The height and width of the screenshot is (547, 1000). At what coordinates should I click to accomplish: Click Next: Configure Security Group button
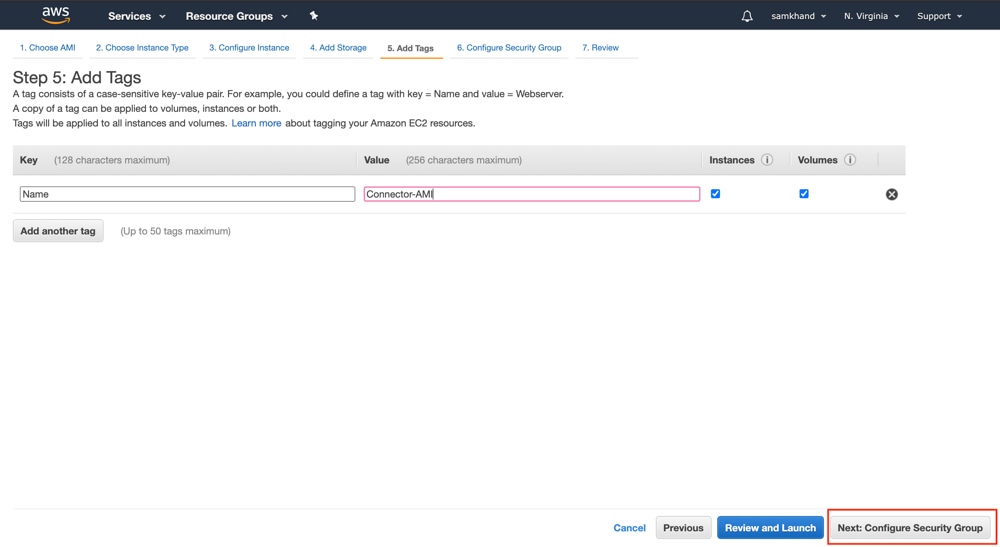(x=910, y=528)
